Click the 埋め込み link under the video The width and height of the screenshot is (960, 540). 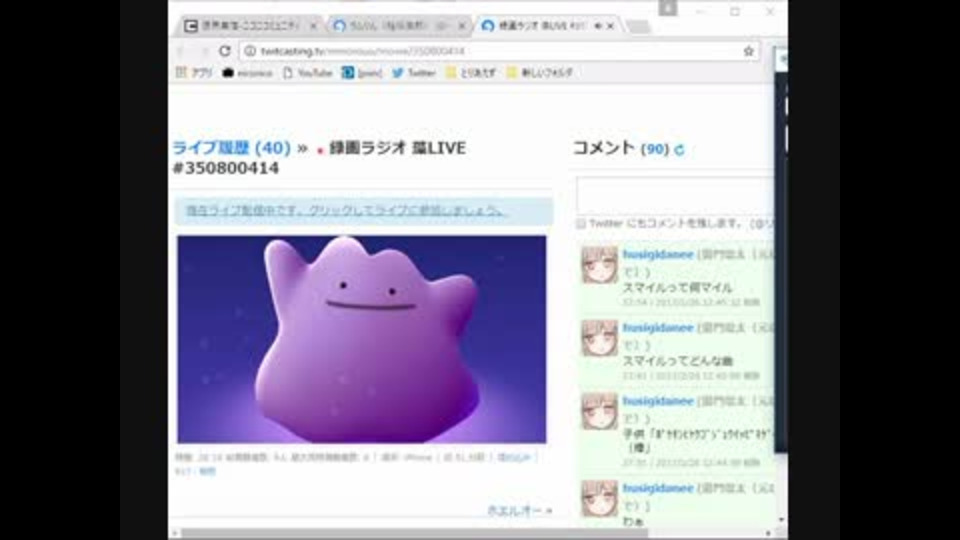(x=514, y=457)
